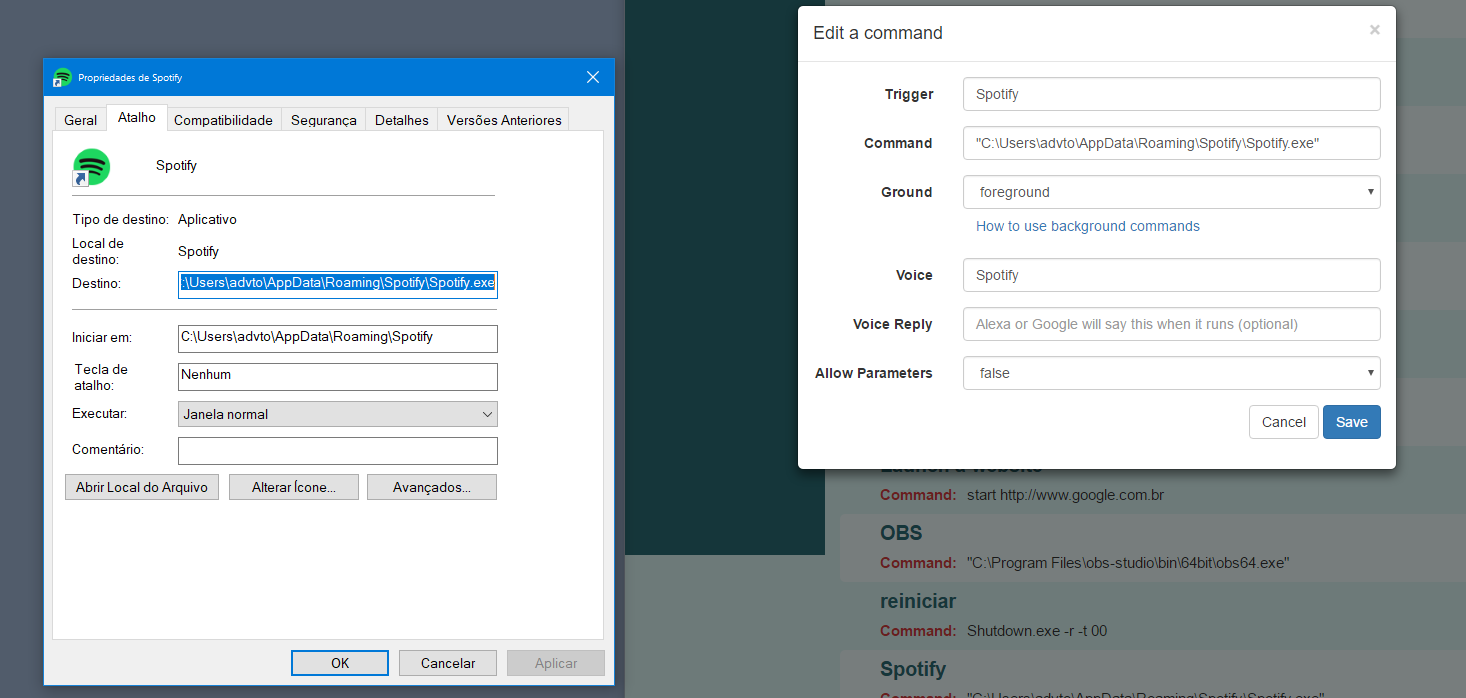The height and width of the screenshot is (698, 1466).
Task: Click the Local de destino Spotify value
Action: 198,251
